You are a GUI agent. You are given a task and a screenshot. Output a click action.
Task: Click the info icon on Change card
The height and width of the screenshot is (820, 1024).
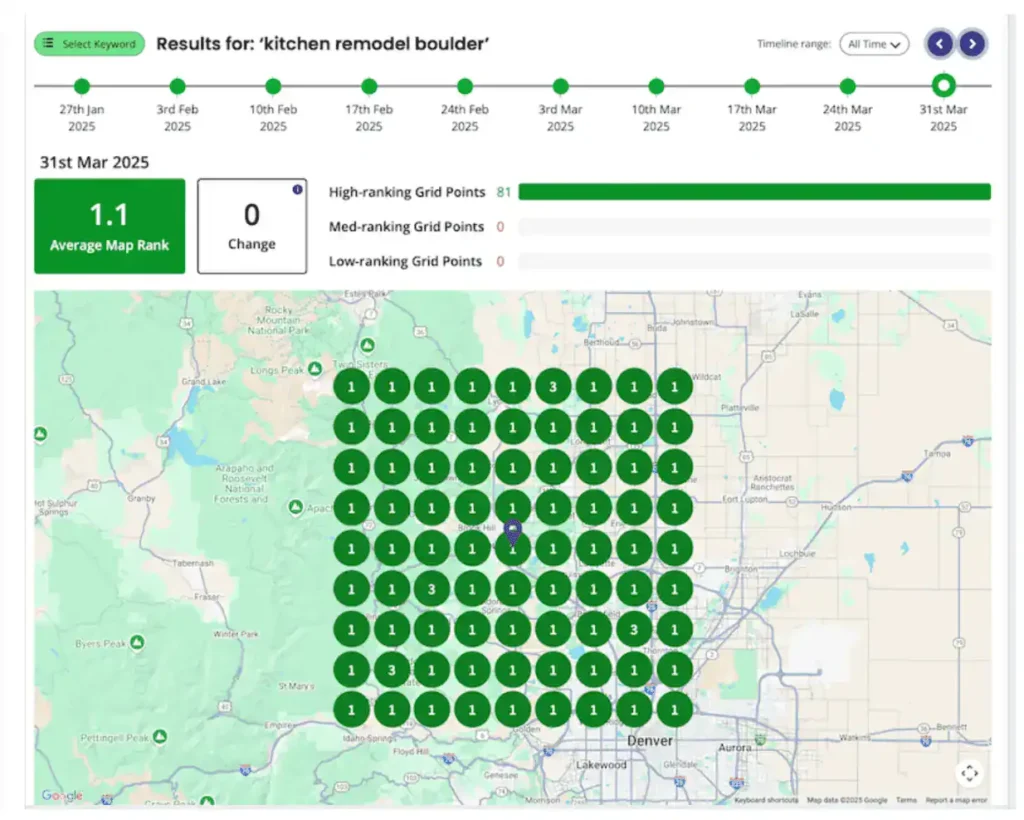pyautogui.click(x=297, y=189)
